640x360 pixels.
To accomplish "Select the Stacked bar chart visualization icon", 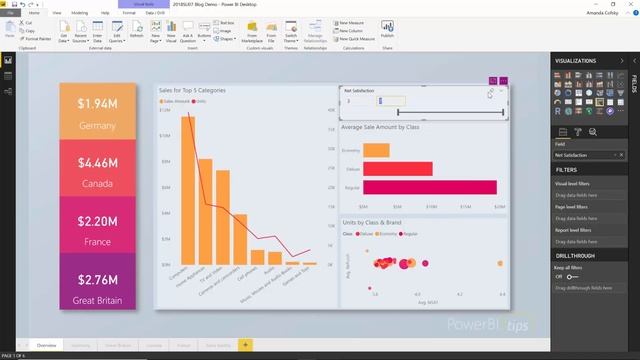I will click(558, 75).
